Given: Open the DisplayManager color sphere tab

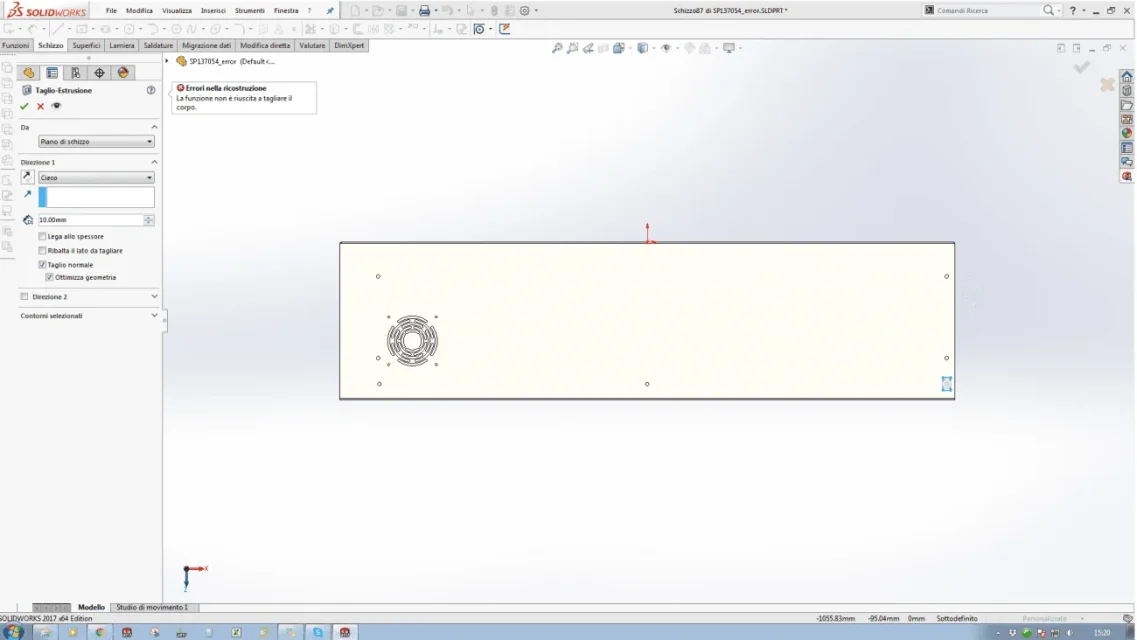Looking at the screenshot, I should (x=123, y=72).
